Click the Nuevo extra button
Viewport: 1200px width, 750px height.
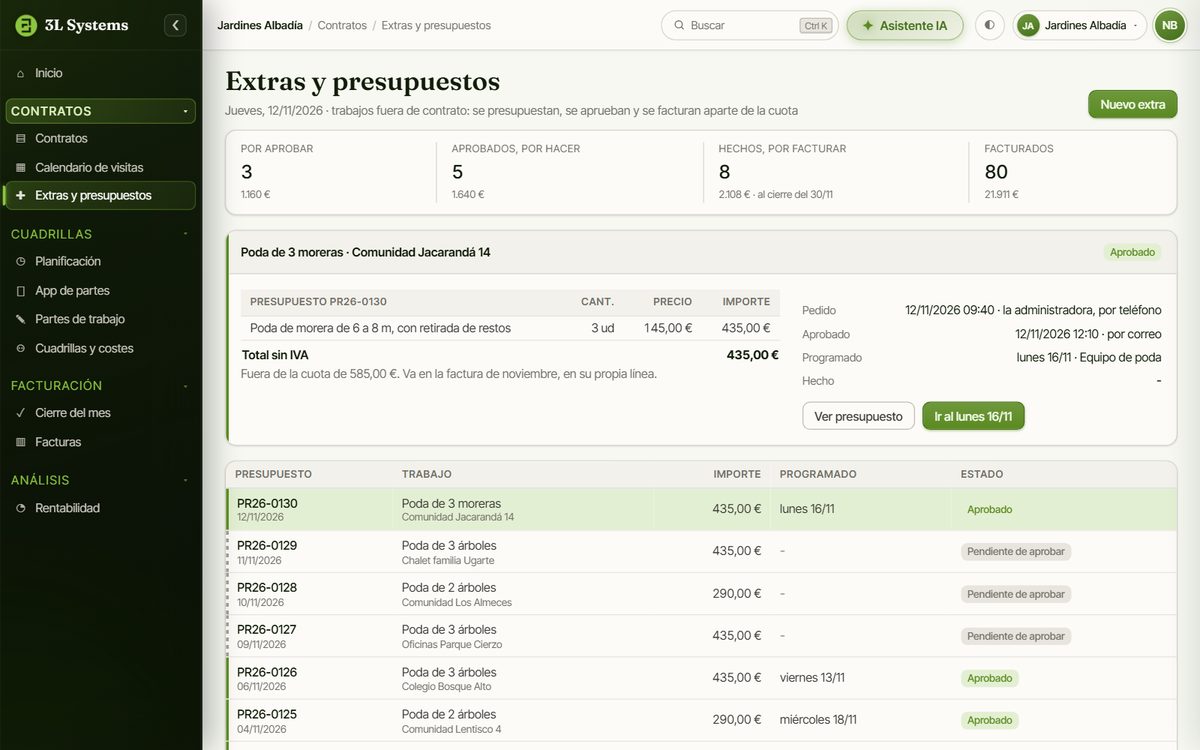[x=1132, y=104]
